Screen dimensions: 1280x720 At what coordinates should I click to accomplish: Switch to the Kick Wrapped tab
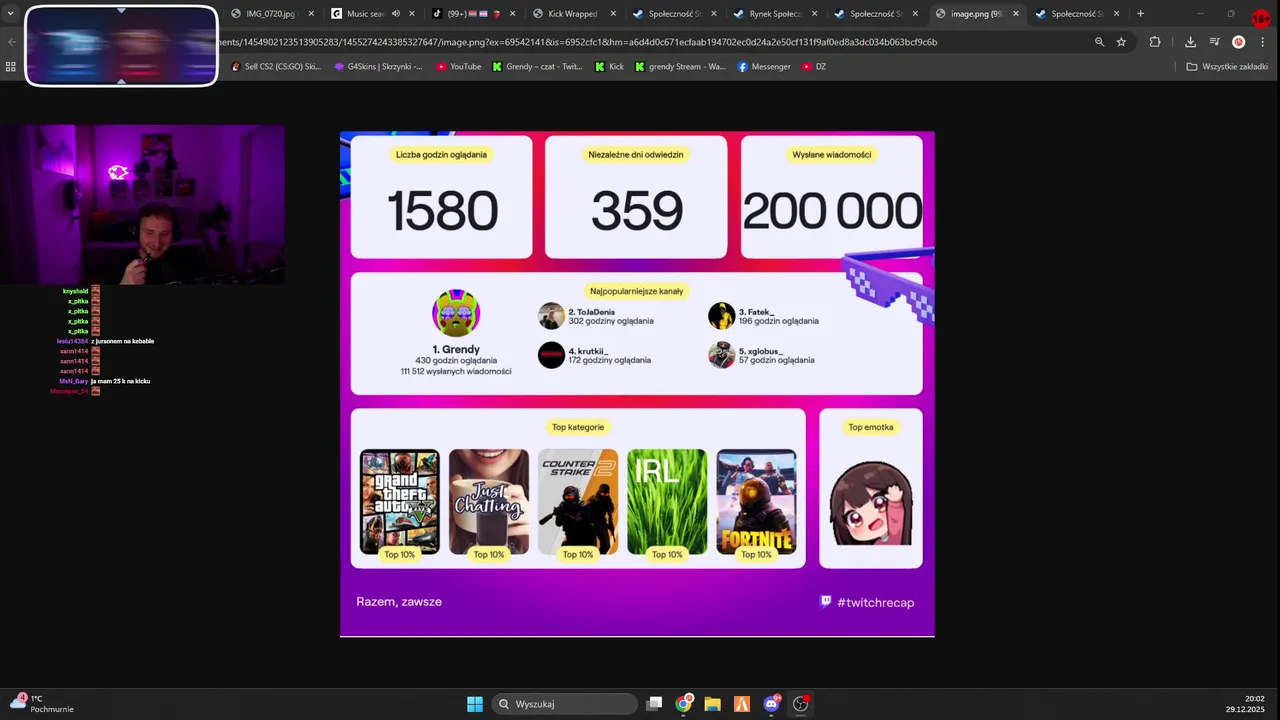pyautogui.click(x=572, y=14)
